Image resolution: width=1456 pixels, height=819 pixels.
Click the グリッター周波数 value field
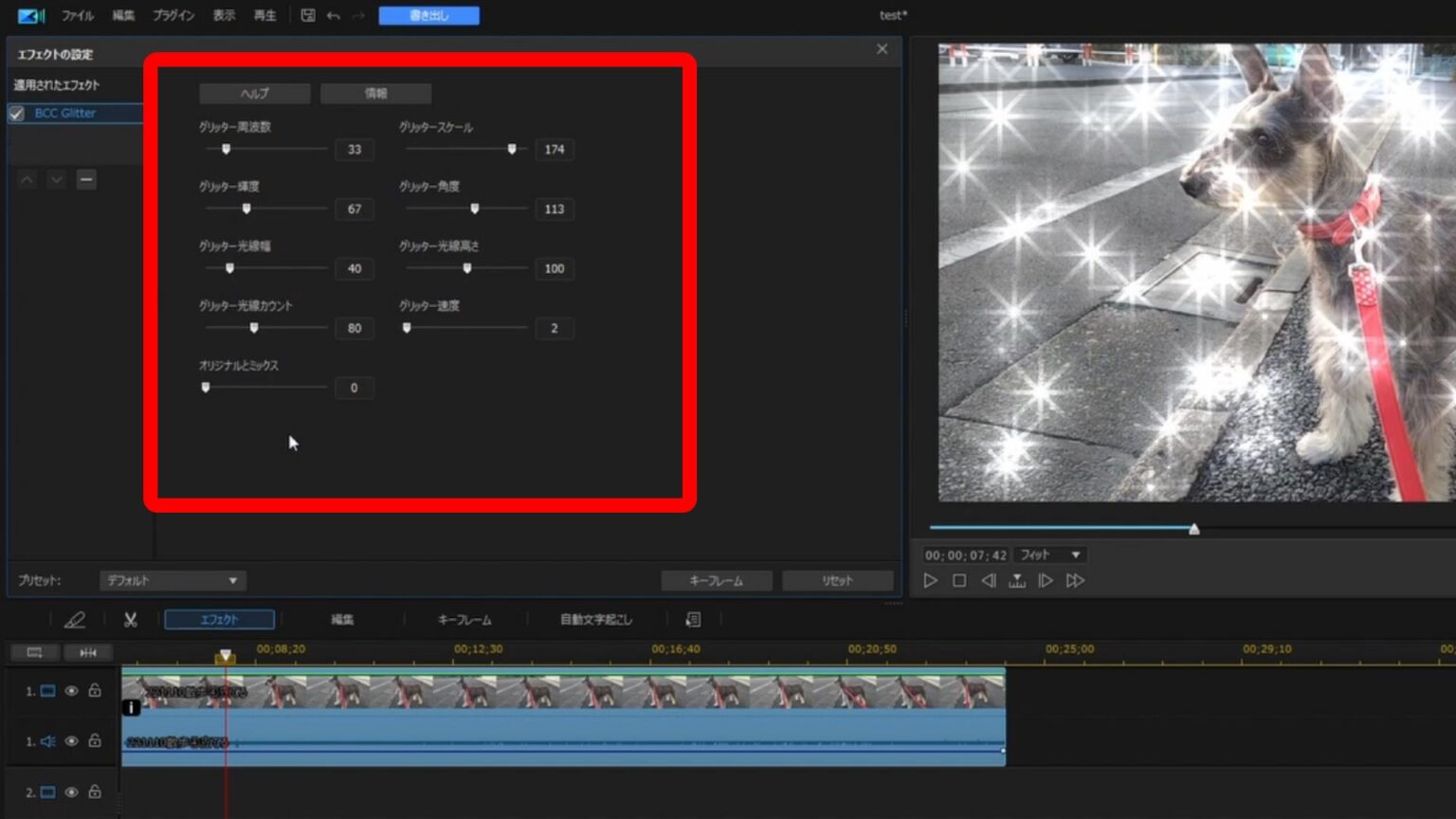pyautogui.click(x=355, y=149)
